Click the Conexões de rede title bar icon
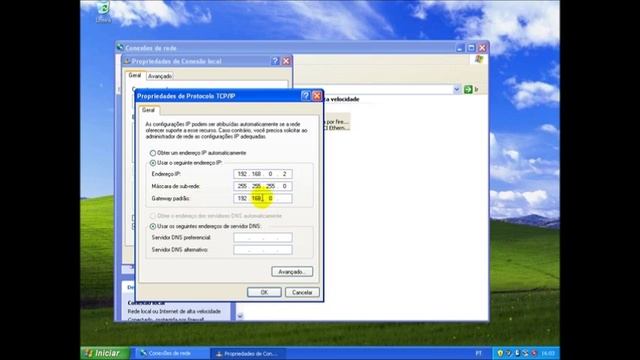640x360 pixels. (x=120, y=47)
